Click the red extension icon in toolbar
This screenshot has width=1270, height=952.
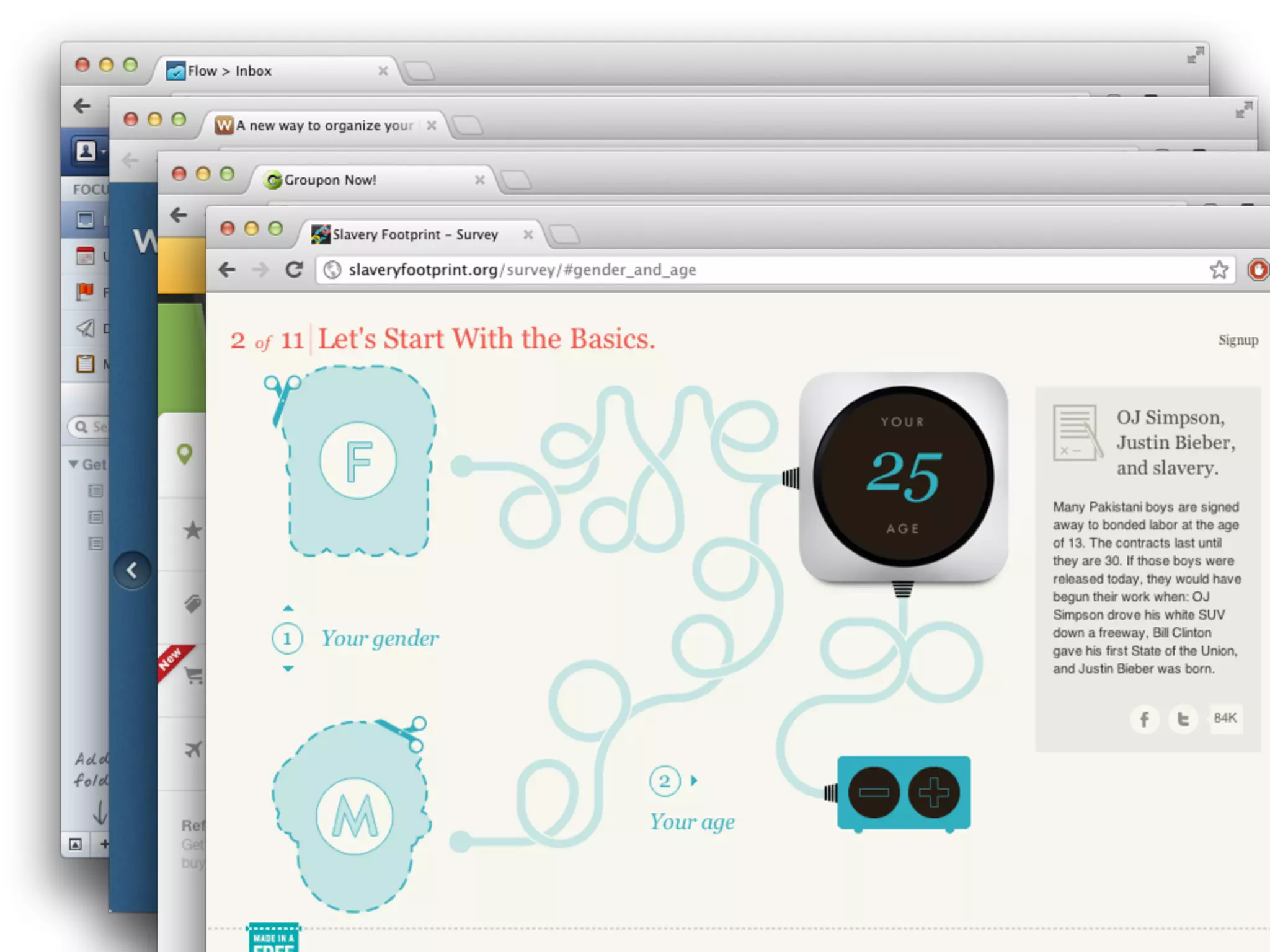[x=1258, y=270]
